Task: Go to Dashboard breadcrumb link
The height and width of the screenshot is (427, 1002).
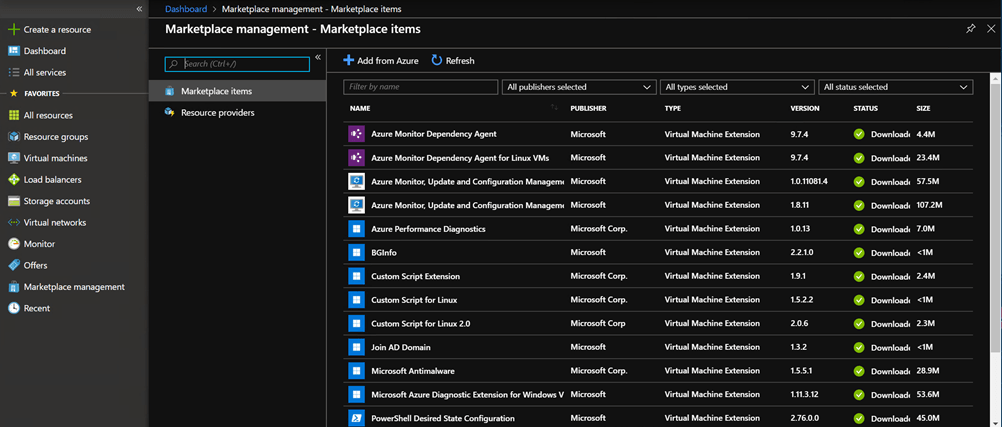Action: tap(186, 9)
